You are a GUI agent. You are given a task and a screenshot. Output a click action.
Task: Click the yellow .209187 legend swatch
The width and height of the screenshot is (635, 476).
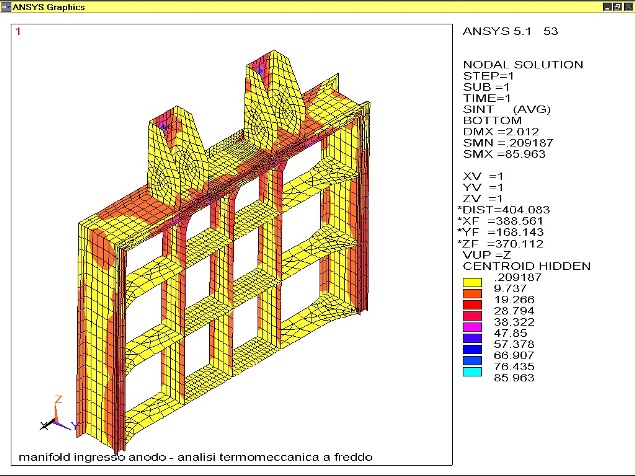(472, 282)
